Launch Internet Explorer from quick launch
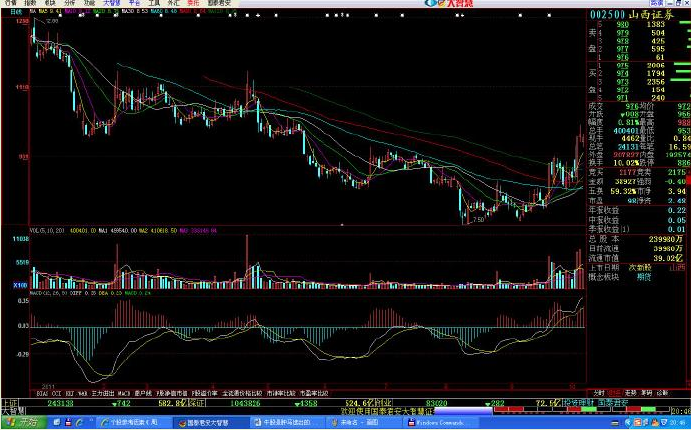The width and height of the screenshot is (691, 430). pyautogui.click(x=80, y=423)
